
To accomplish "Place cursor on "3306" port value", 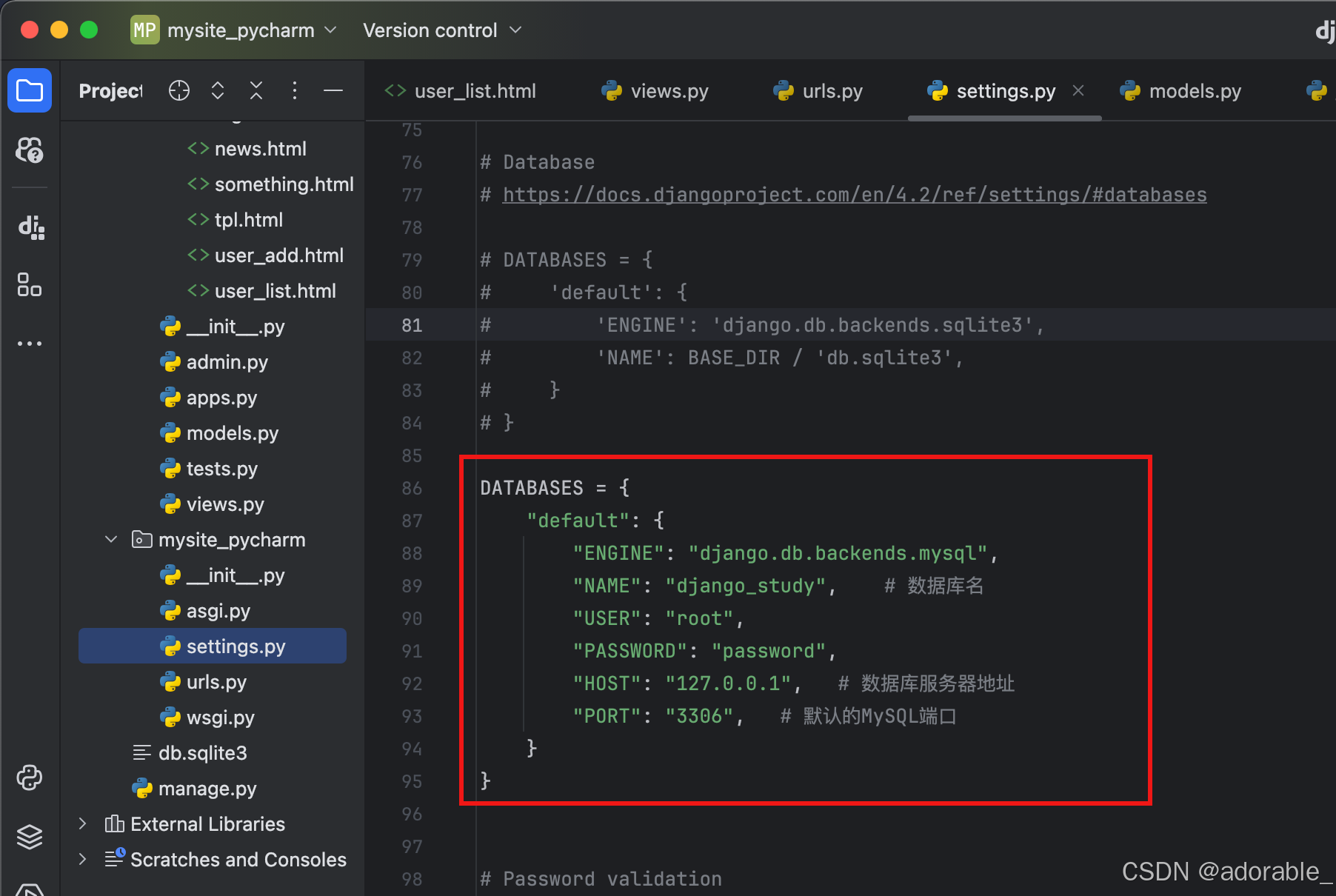I will (x=699, y=716).
